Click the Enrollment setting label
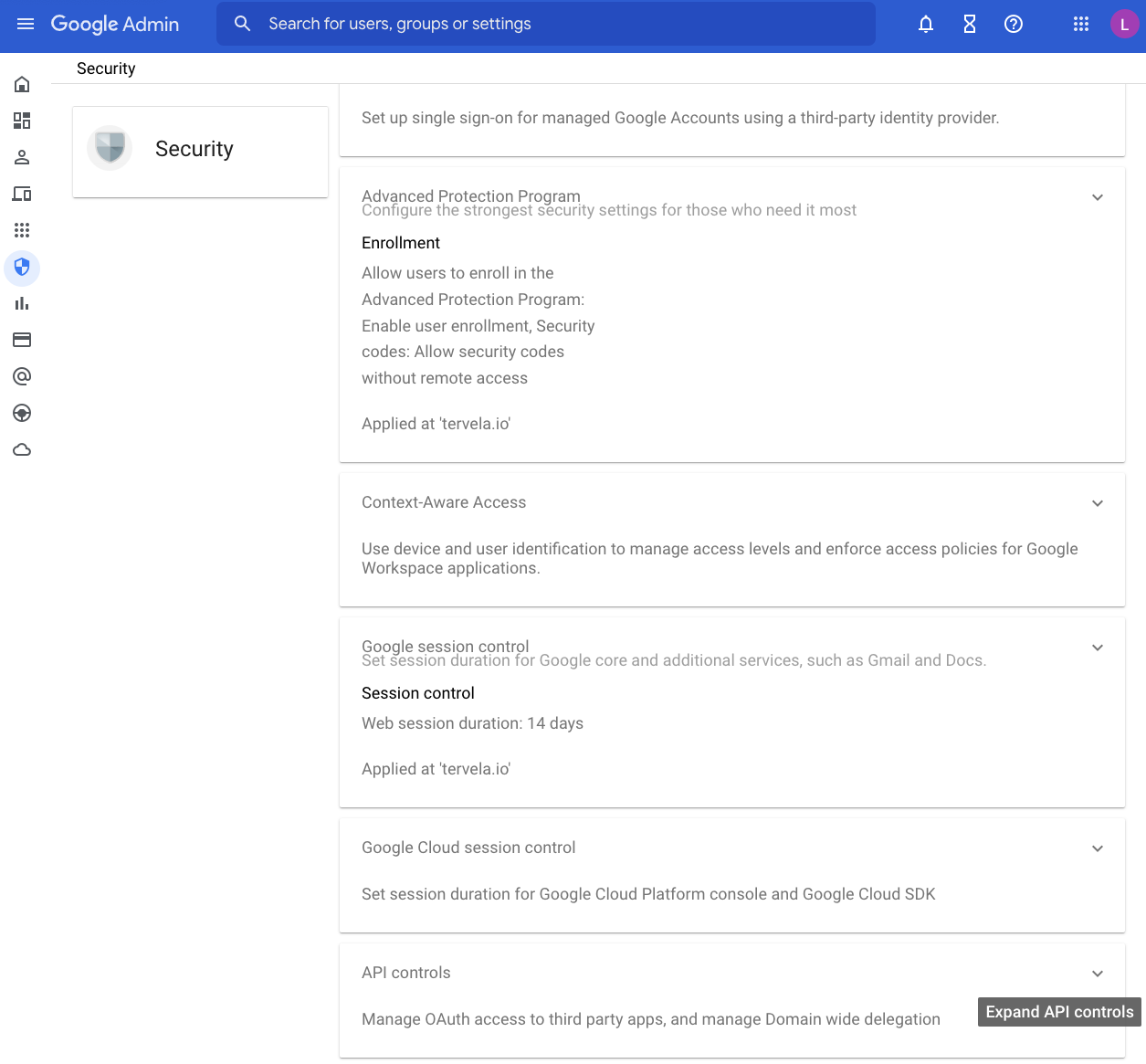Viewport: 1146px width, 1064px height. point(401,243)
